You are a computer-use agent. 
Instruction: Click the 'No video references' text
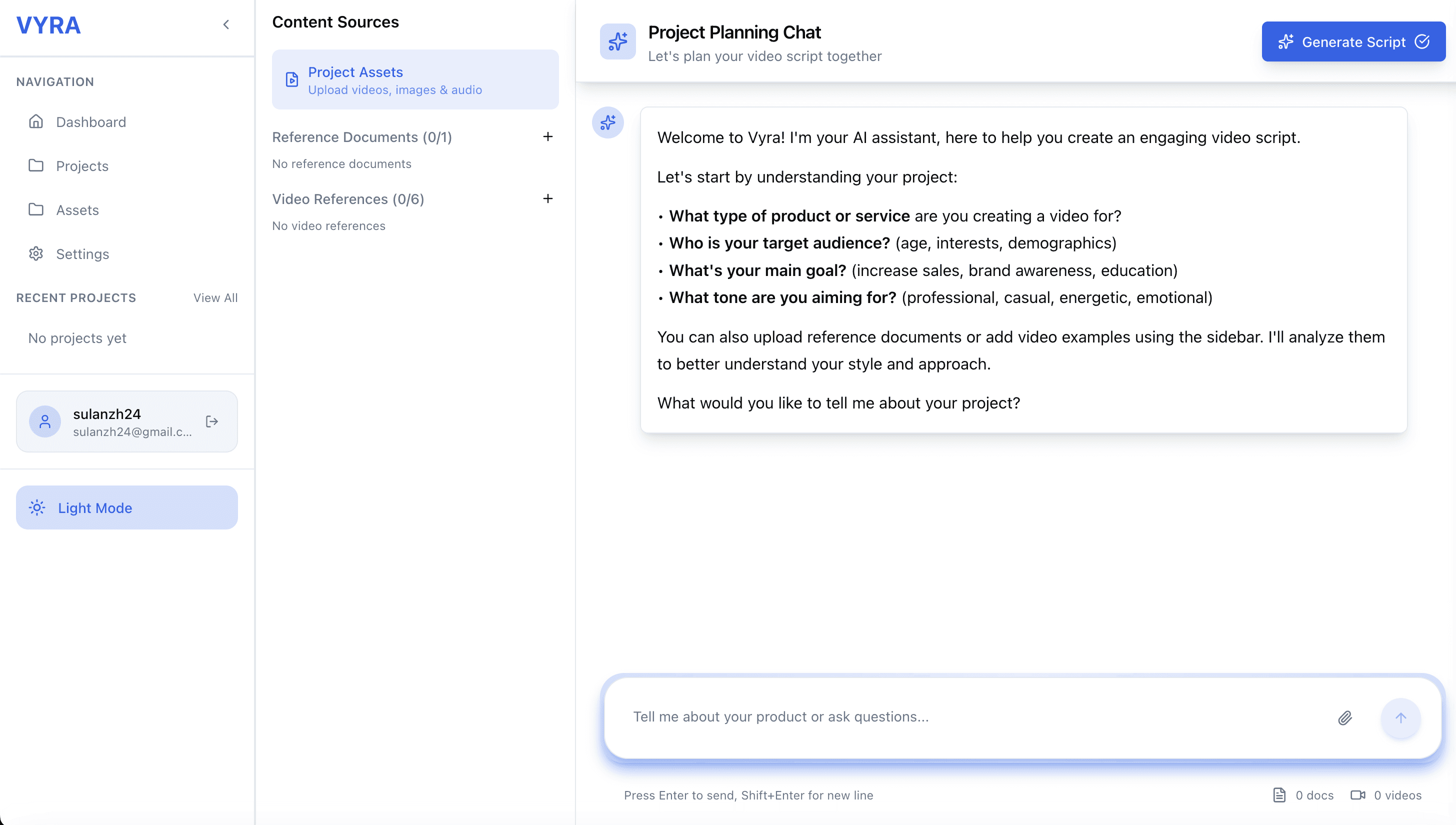tap(328, 226)
